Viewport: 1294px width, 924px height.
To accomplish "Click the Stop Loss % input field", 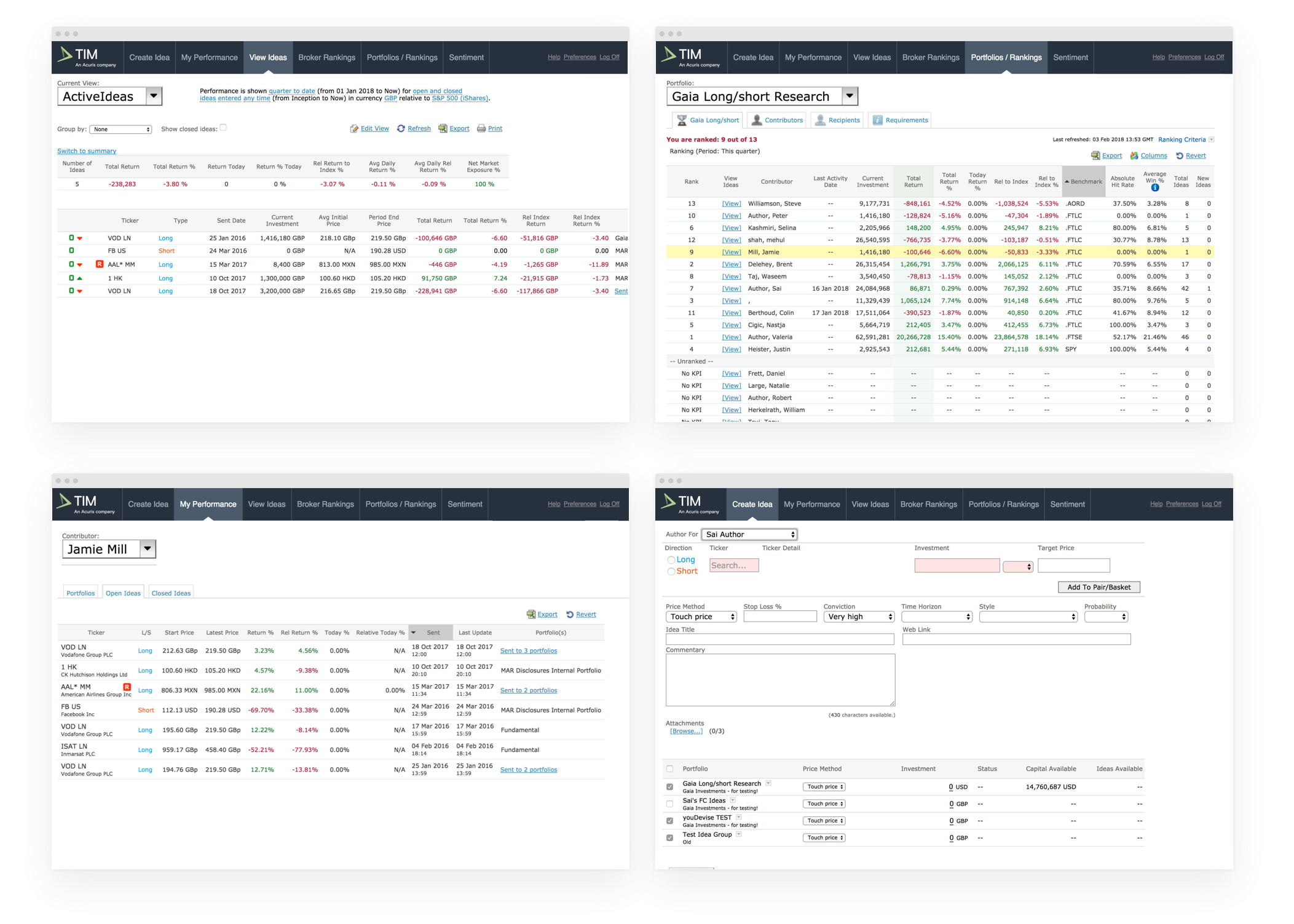I will coord(780,617).
